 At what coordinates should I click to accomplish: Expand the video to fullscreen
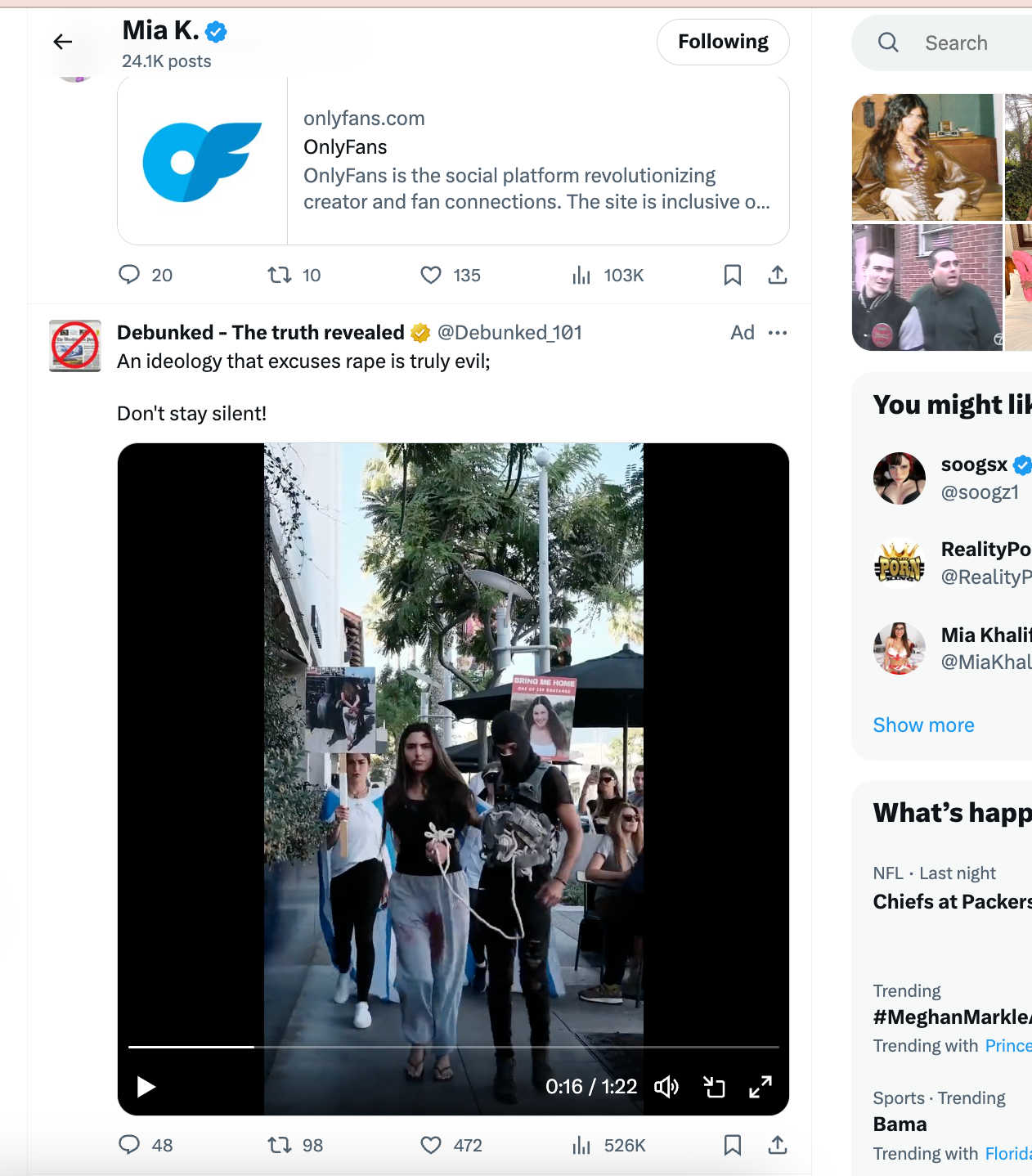pyautogui.click(x=760, y=1086)
